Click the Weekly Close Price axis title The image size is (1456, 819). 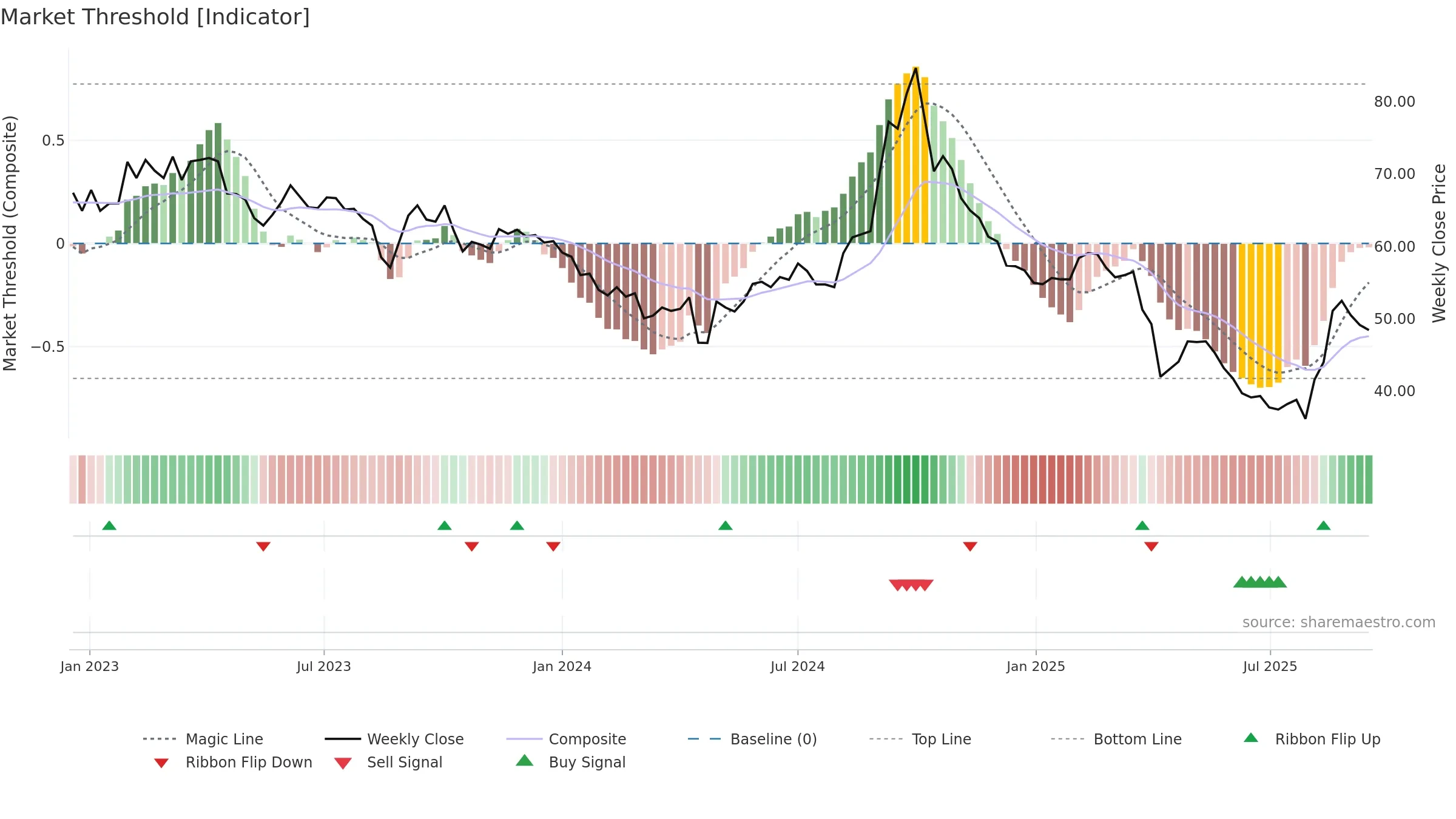1439,243
